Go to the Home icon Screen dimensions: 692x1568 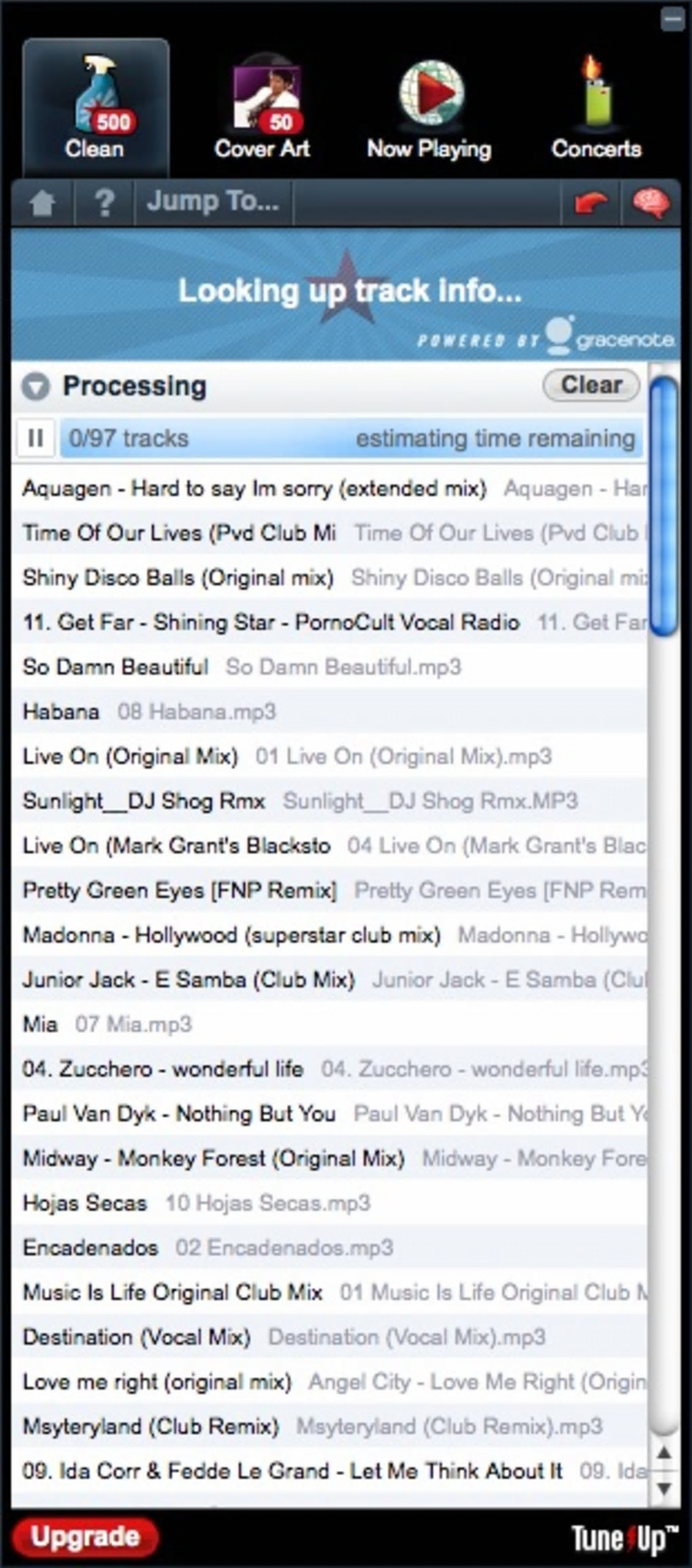pyautogui.click(x=42, y=202)
